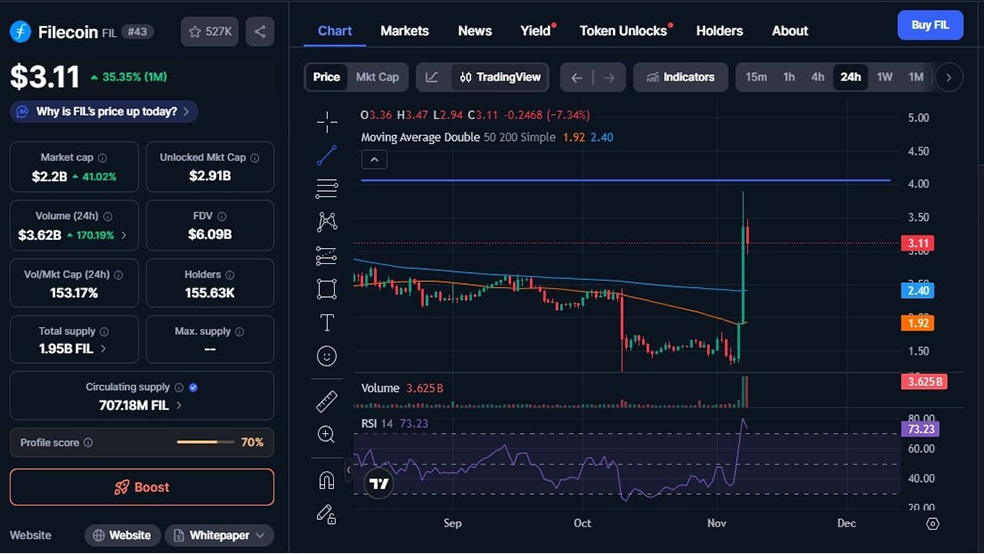The width and height of the screenshot is (984, 554).
Task: Select the crosshair cursor tool
Action: 326,122
